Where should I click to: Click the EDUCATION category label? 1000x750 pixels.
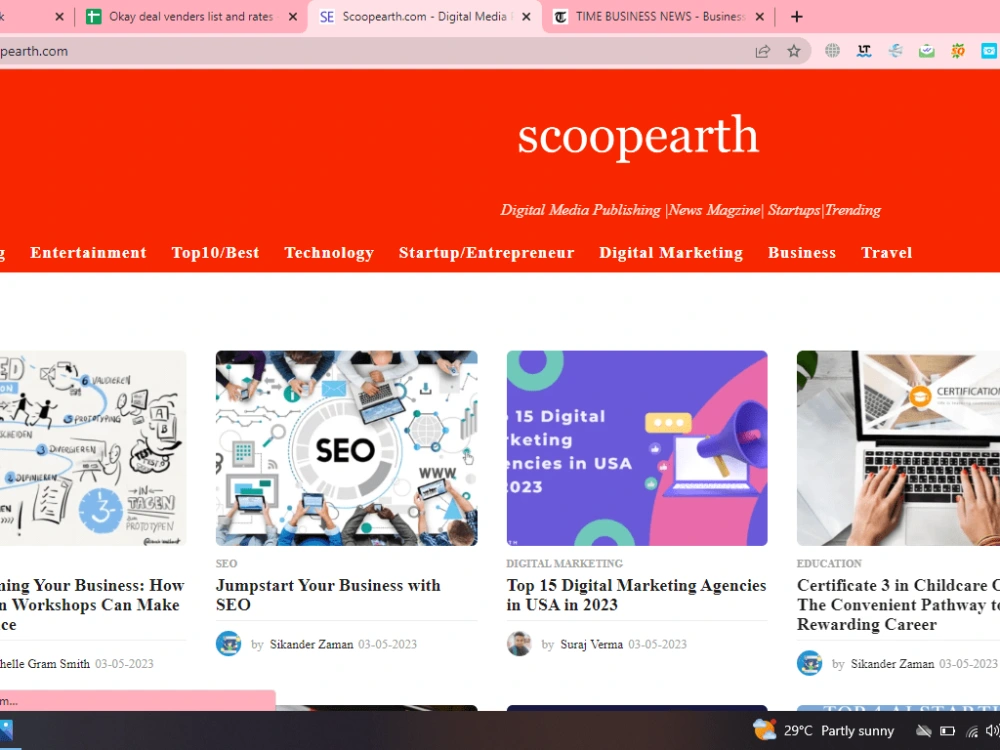tap(829, 564)
